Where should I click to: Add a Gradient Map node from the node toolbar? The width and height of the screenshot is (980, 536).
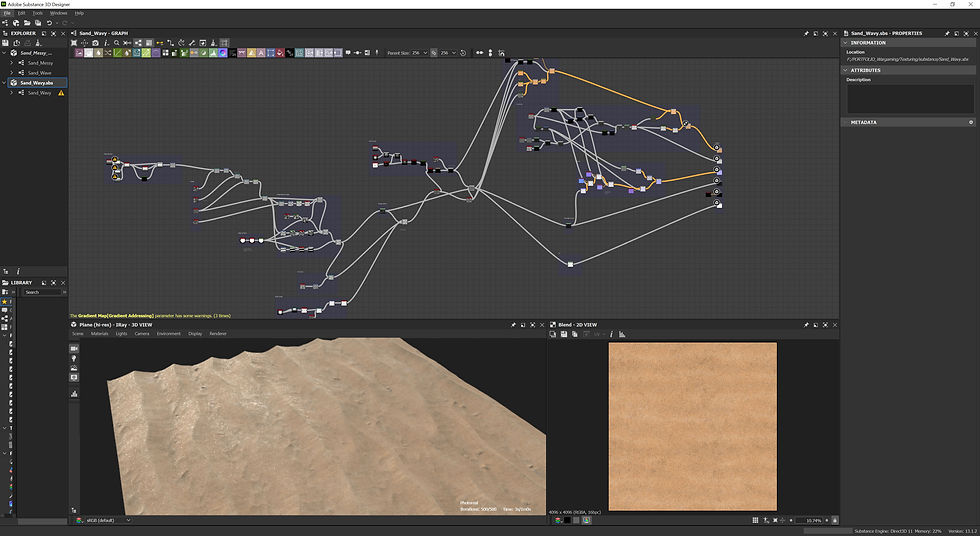[x=183, y=52]
